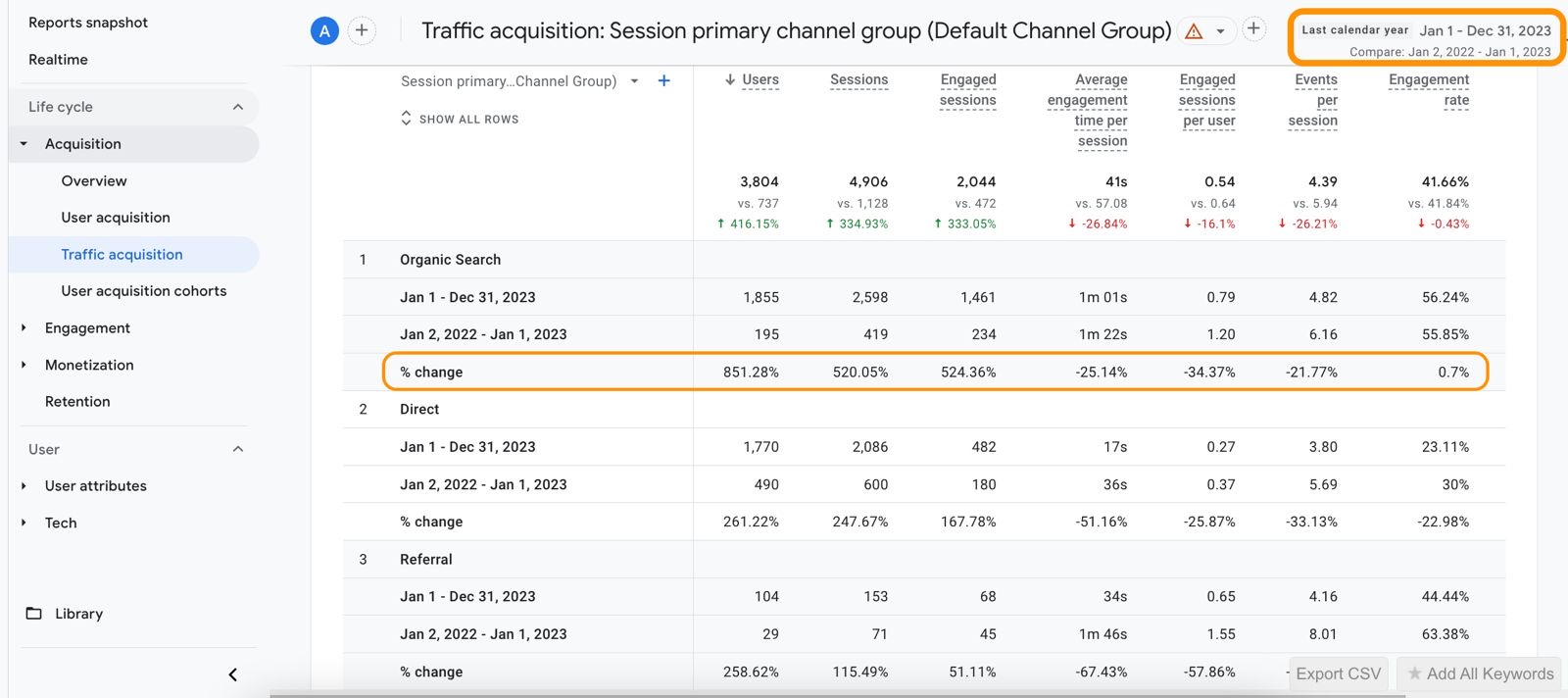This screenshot has width=1568, height=698.
Task: Collapse the User section chevron
Action: click(237, 449)
